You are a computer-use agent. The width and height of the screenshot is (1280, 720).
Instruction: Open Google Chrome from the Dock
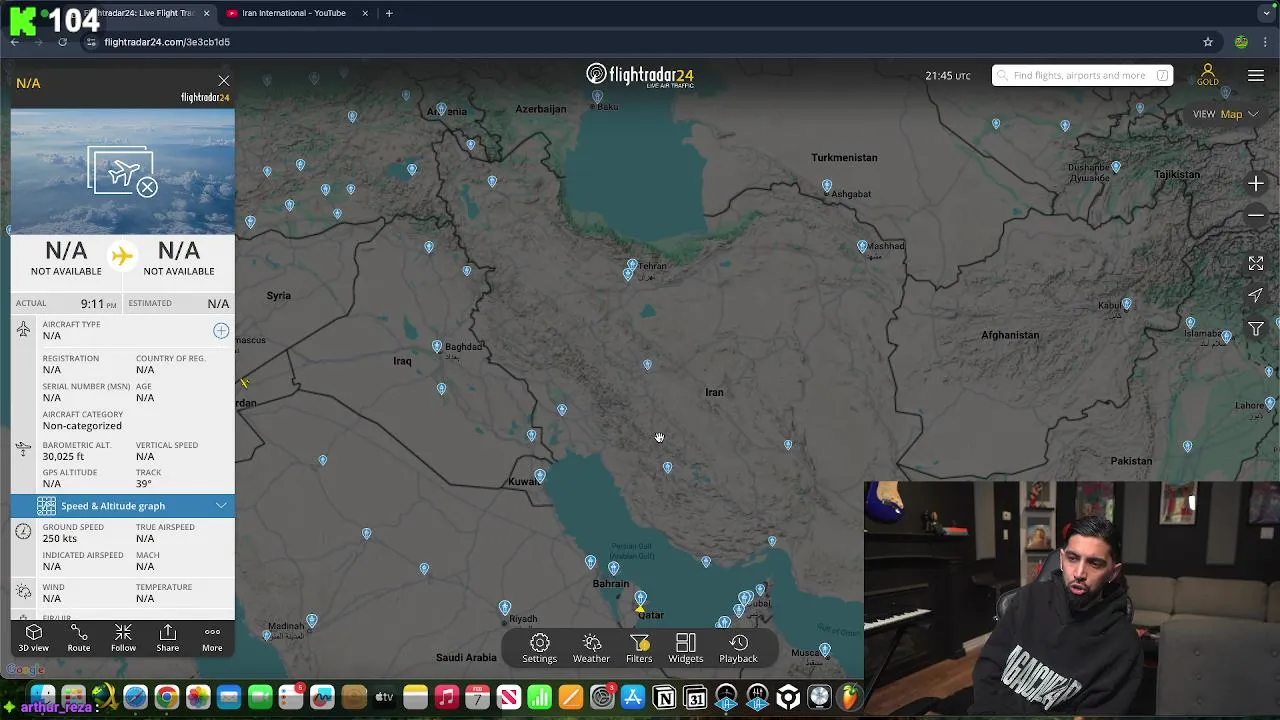[x=167, y=697]
